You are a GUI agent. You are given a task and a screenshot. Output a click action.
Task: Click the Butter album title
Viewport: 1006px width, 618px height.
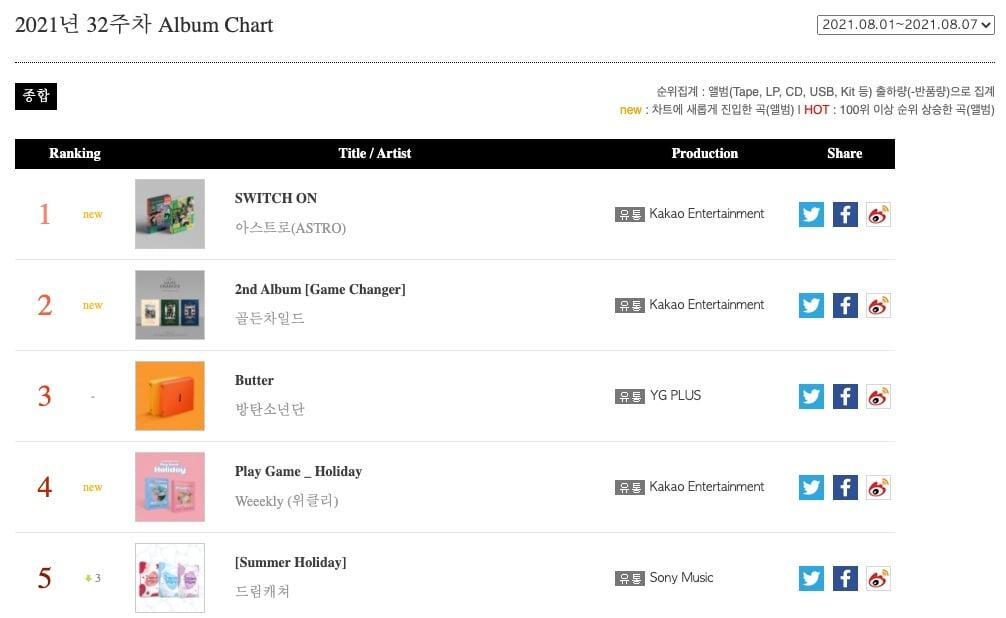pyautogui.click(x=254, y=380)
